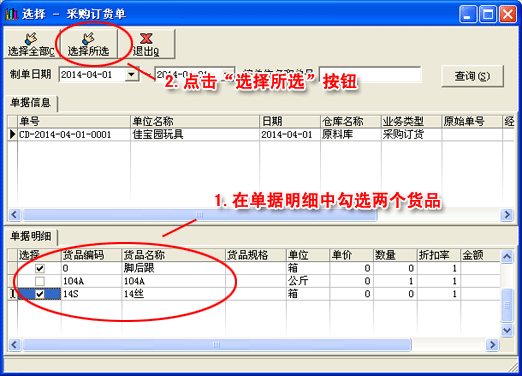Click up arrow of 单据明细 vertical scrollbar
This screenshot has width=522, height=376.
(507, 256)
